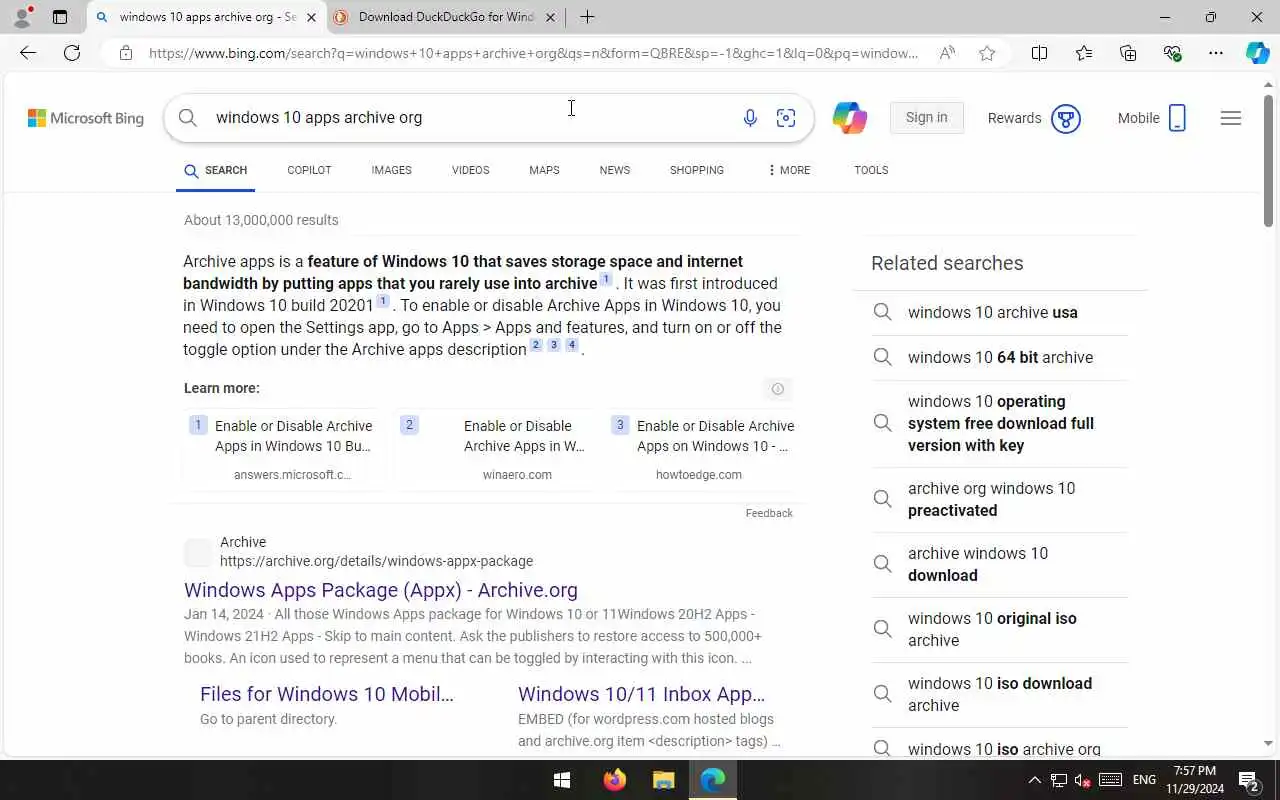The width and height of the screenshot is (1280, 800).
Task: Switch ENG input language indicator
Action: click(1144, 780)
